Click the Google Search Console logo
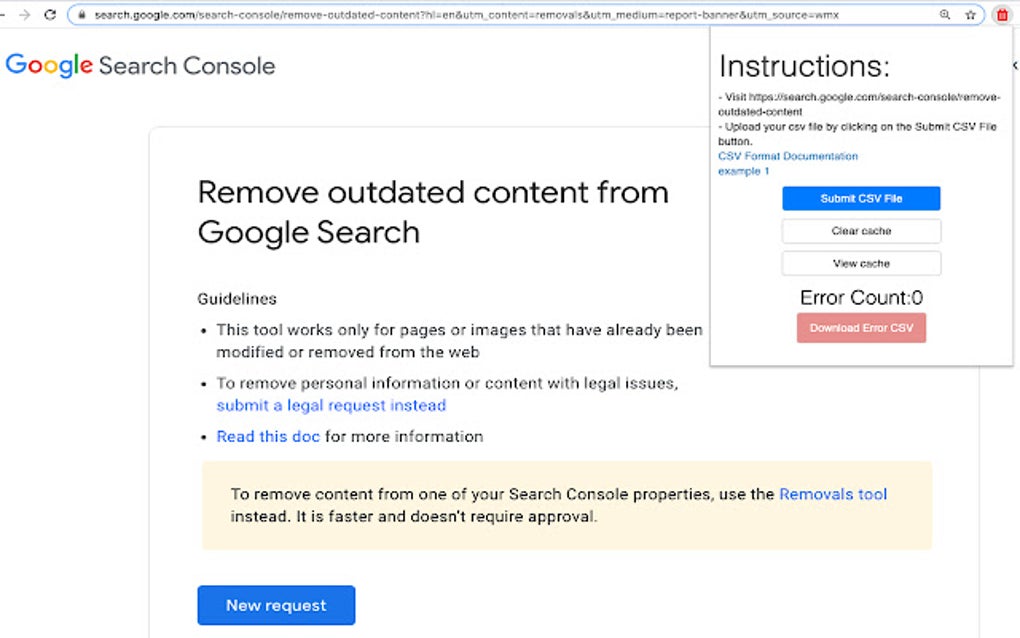1020x638 pixels. click(x=140, y=66)
